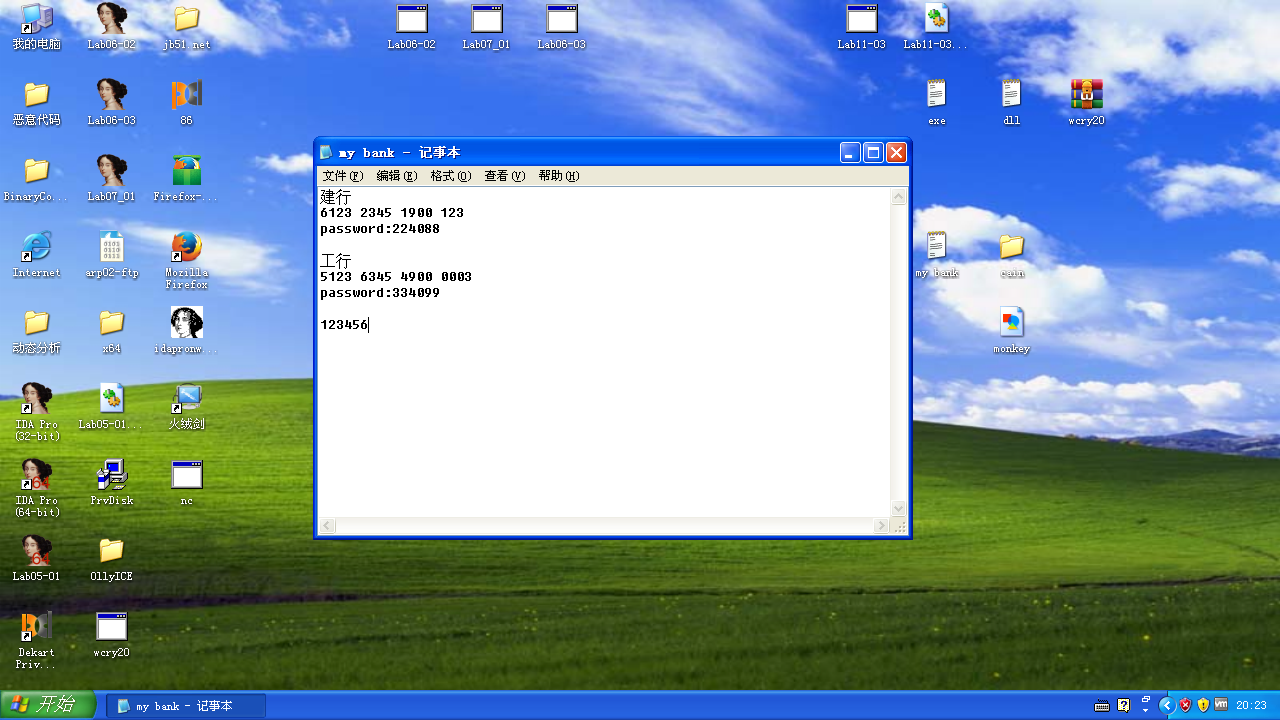Click the keyboard input method tray icon
Screen dimensions: 1280x720
[x=1102, y=706]
